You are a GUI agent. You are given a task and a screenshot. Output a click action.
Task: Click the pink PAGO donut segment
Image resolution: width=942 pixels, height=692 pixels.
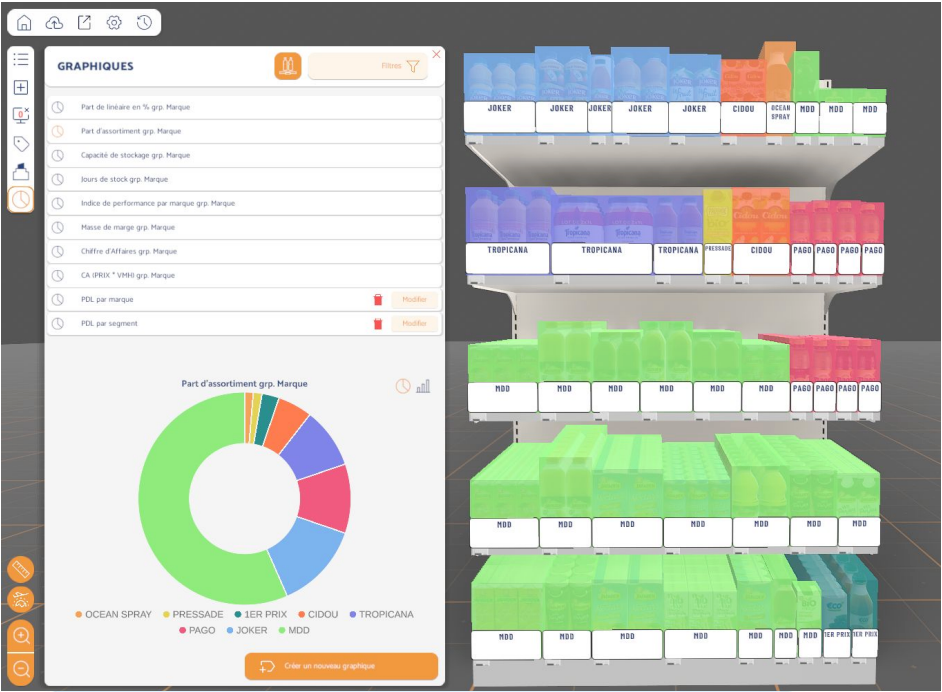pos(324,499)
